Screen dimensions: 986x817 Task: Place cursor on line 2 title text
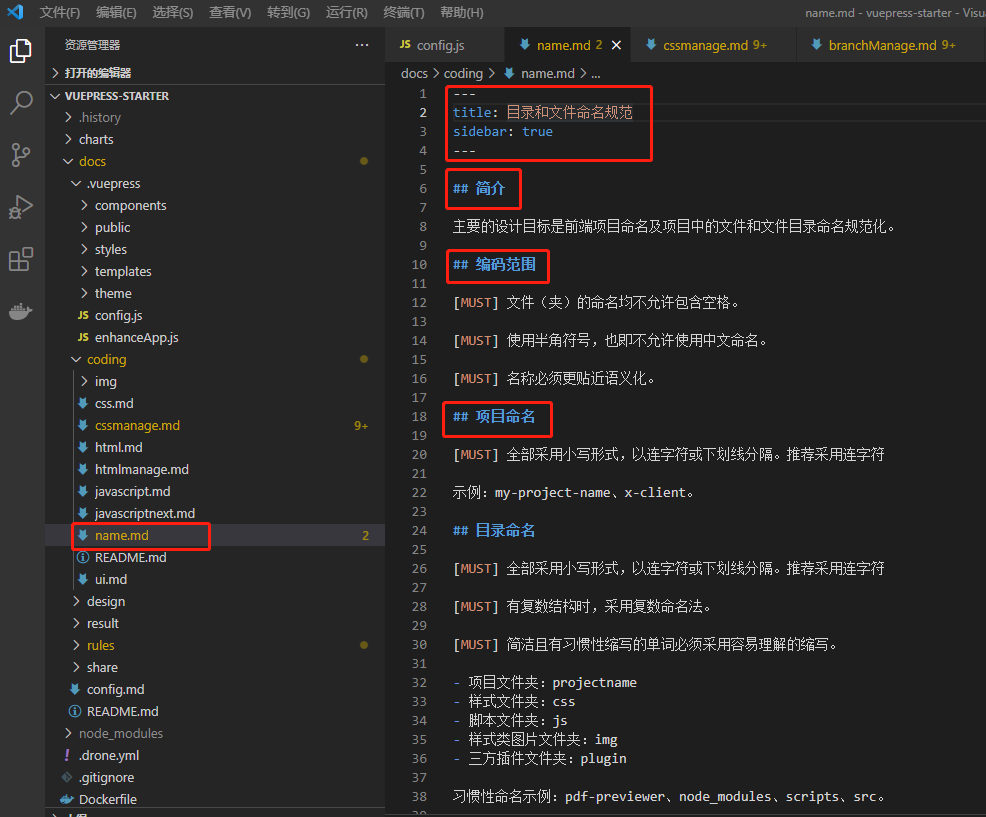(569, 113)
